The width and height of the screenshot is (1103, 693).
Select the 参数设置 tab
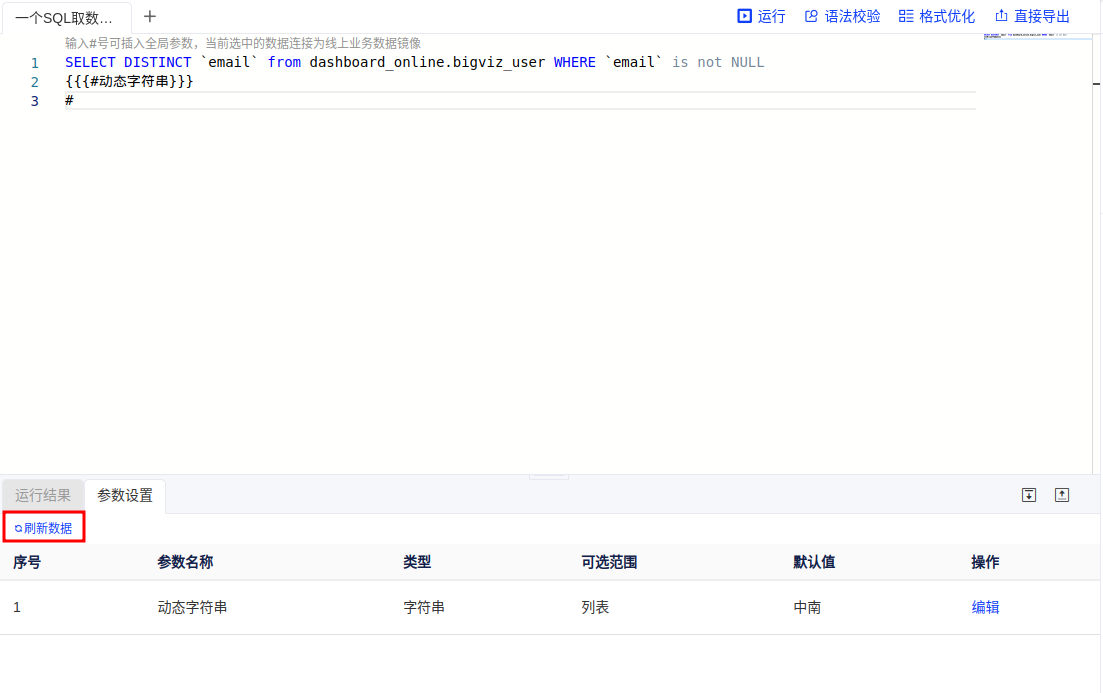click(x=125, y=495)
